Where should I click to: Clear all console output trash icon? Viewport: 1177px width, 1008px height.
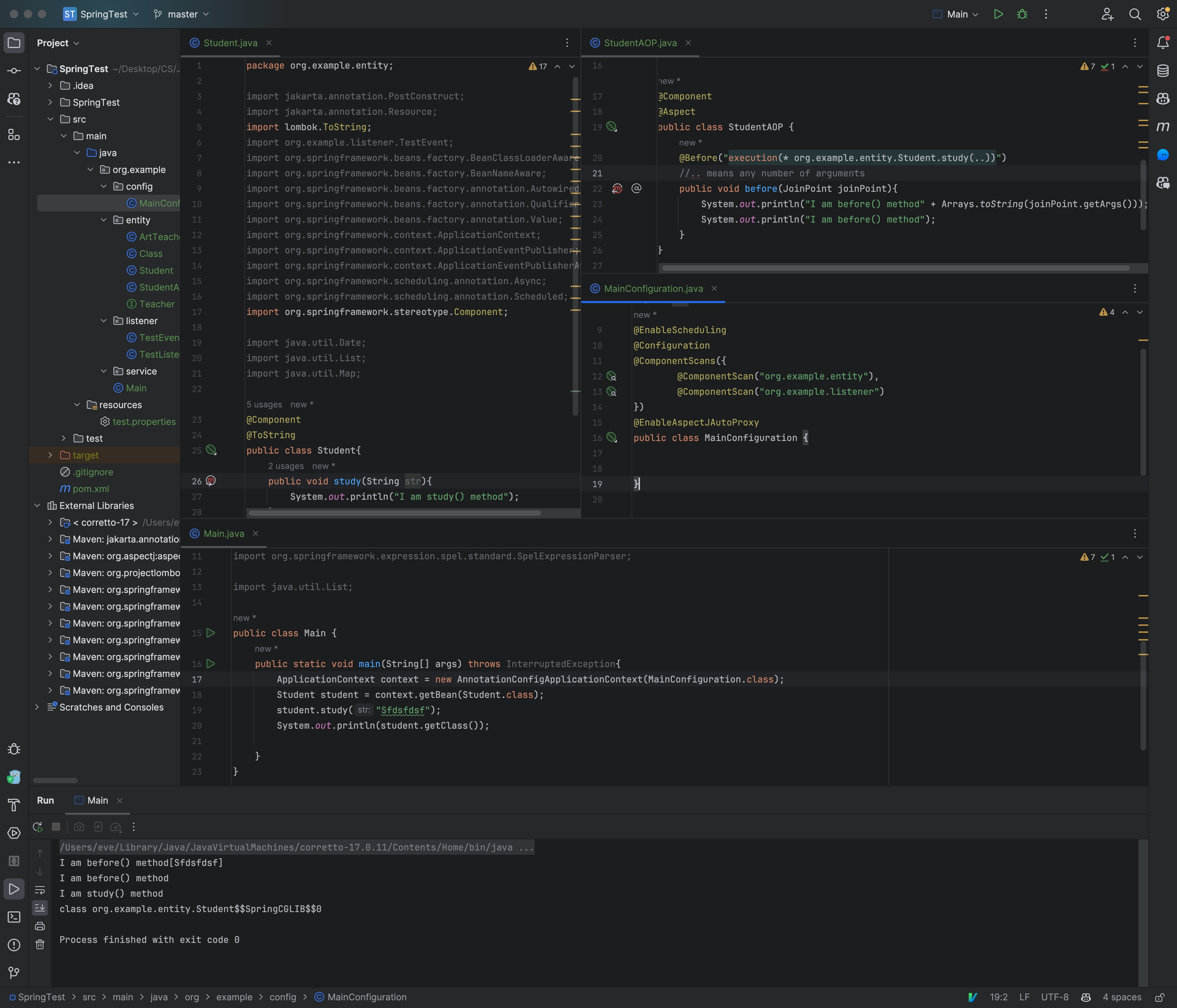point(40,944)
